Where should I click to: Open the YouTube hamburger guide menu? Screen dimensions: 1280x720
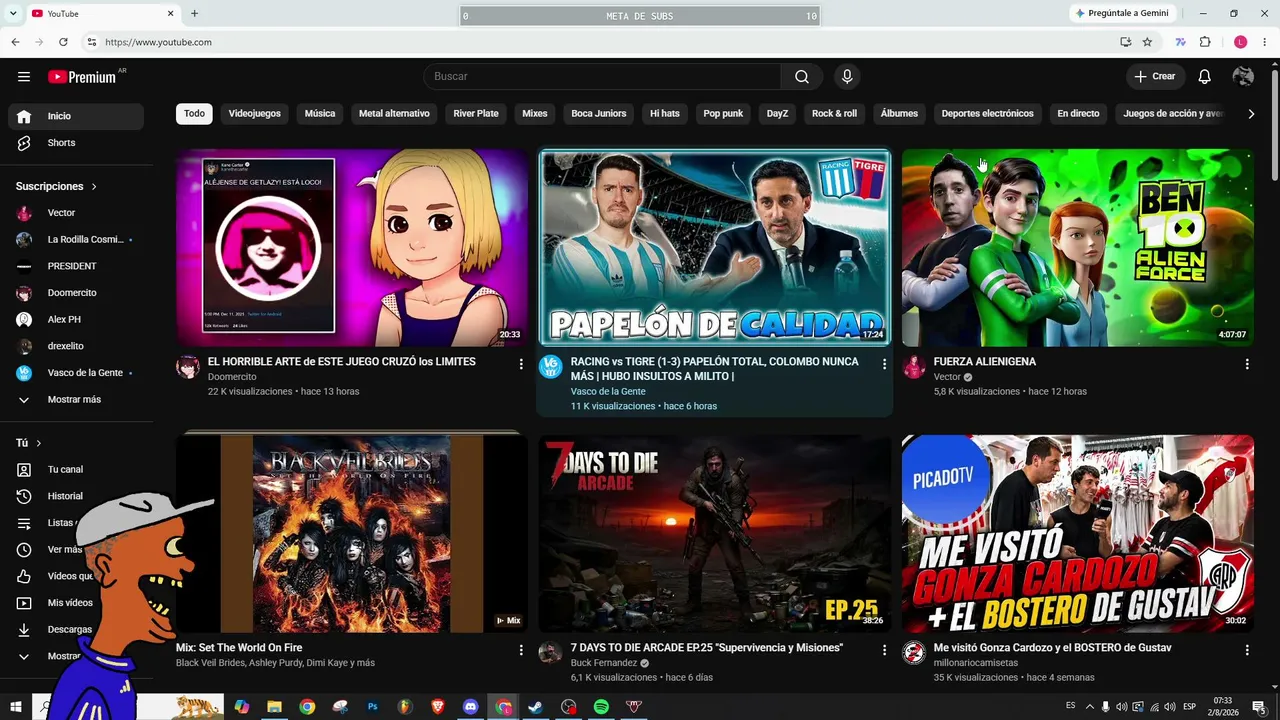point(24,77)
